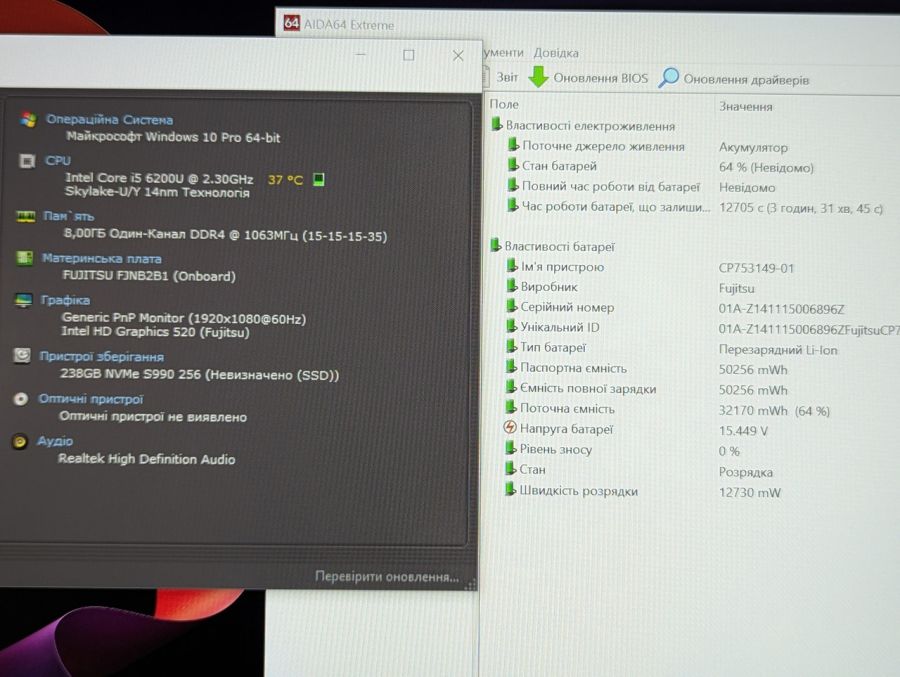Select the 12705 с remaining time value
Viewport: 900px width, 677px height.
801,208
